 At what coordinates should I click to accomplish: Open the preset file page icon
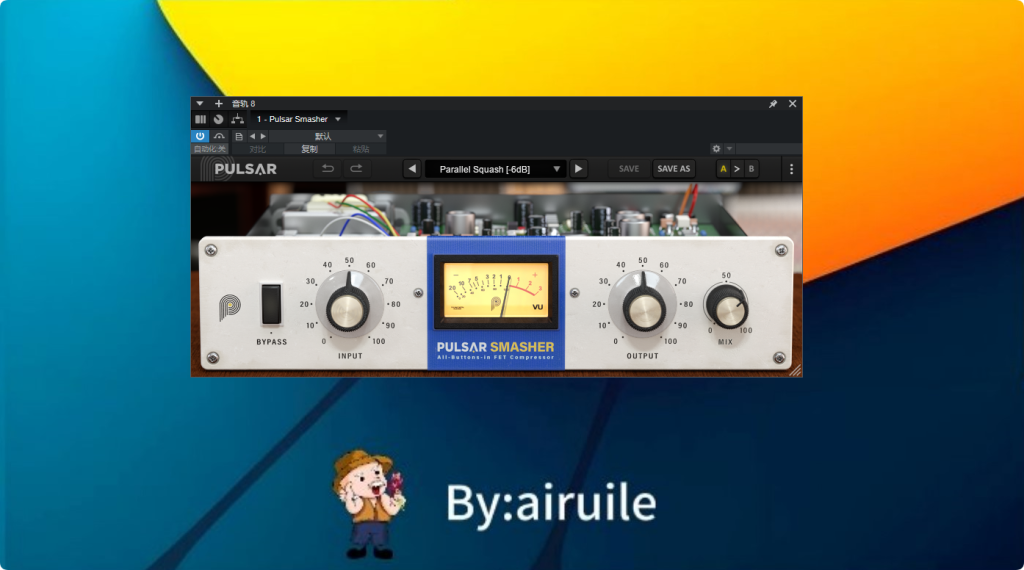tap(239, 136)
